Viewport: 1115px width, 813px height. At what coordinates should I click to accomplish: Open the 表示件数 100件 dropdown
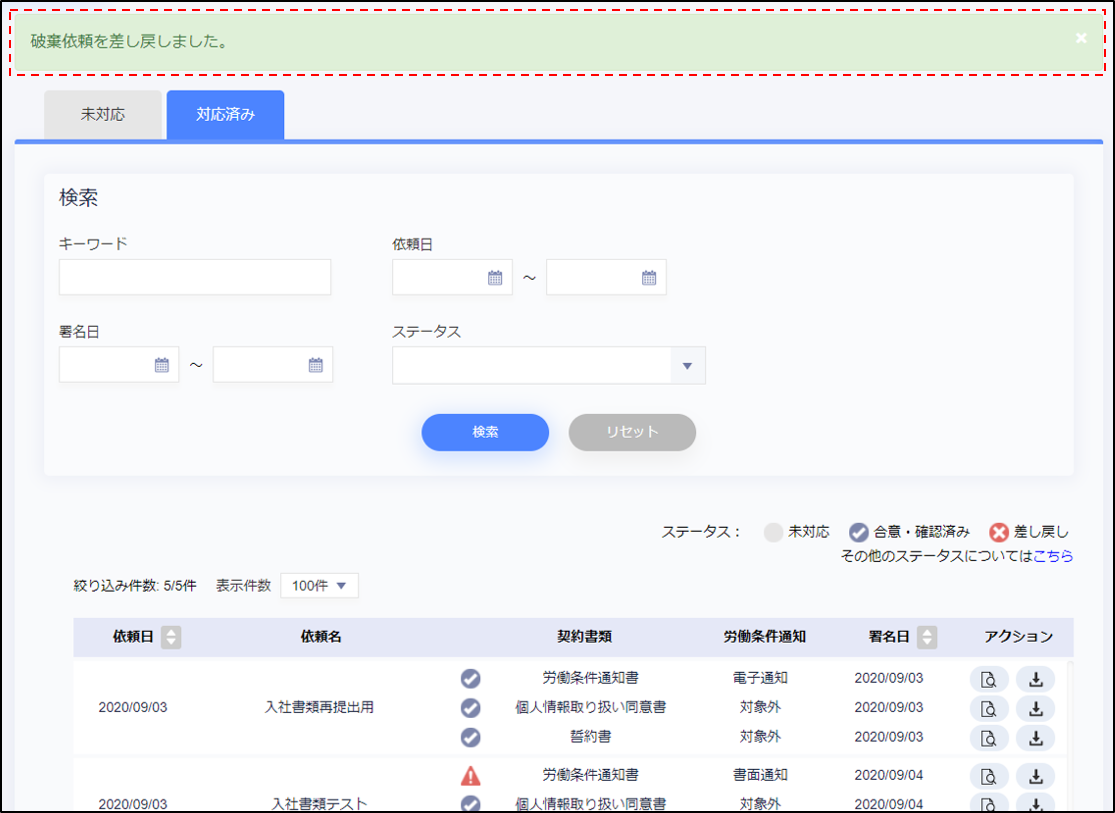click(x=319, y=586)
